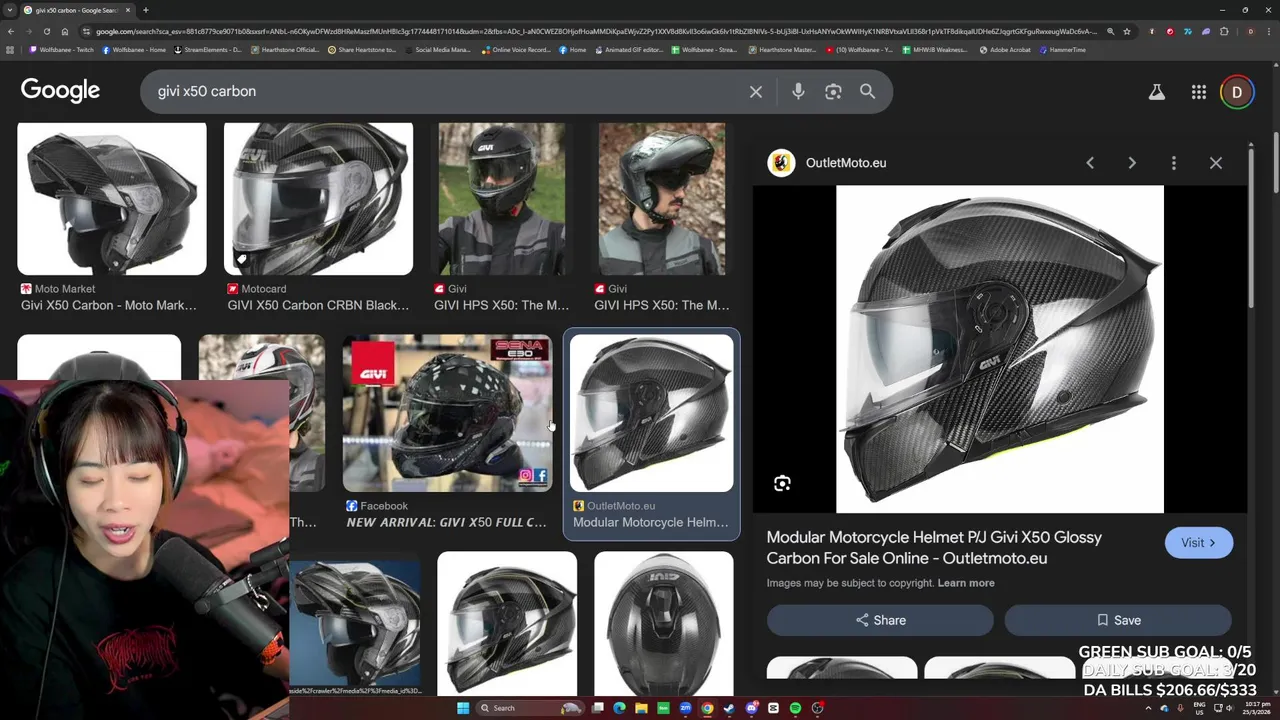Click the Visit button
This screenshot has height=720, width=1280.
tap(1198, 543)
